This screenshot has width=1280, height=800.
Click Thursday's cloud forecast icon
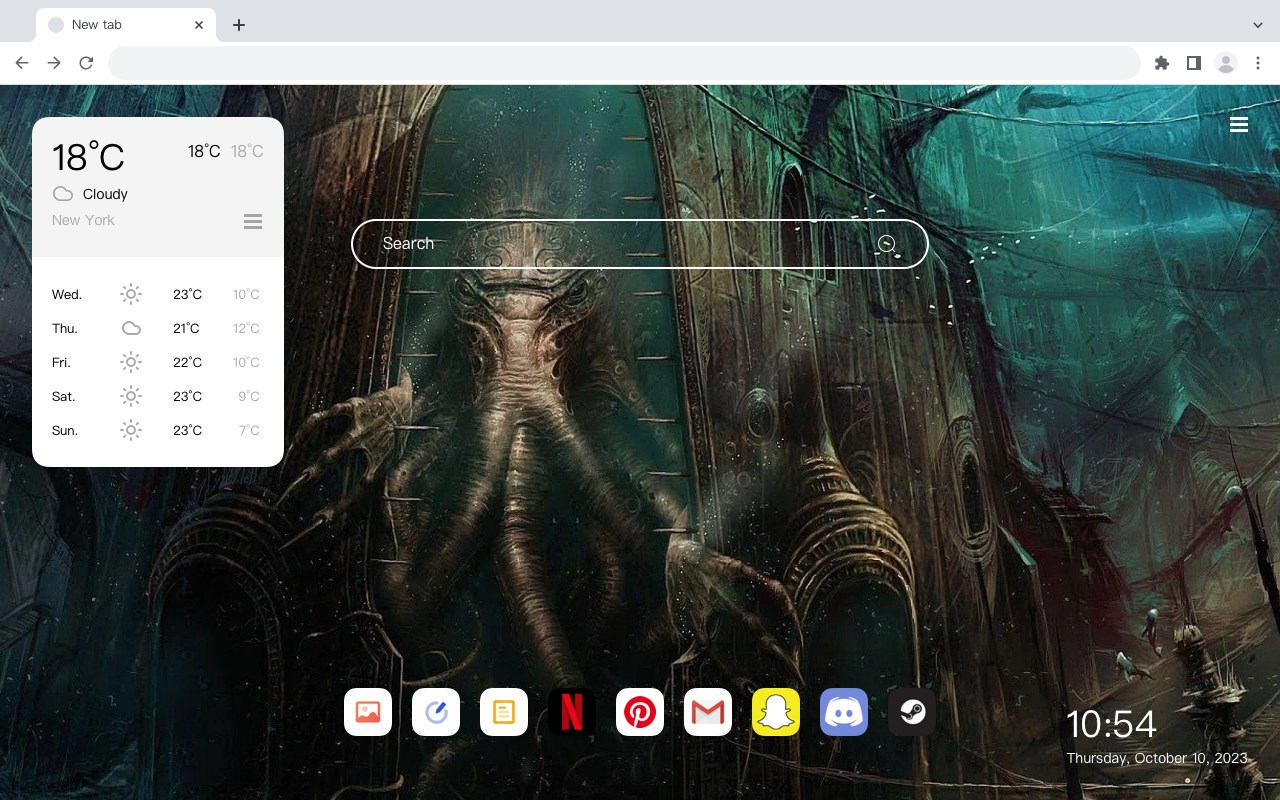(x=131, y=328)
